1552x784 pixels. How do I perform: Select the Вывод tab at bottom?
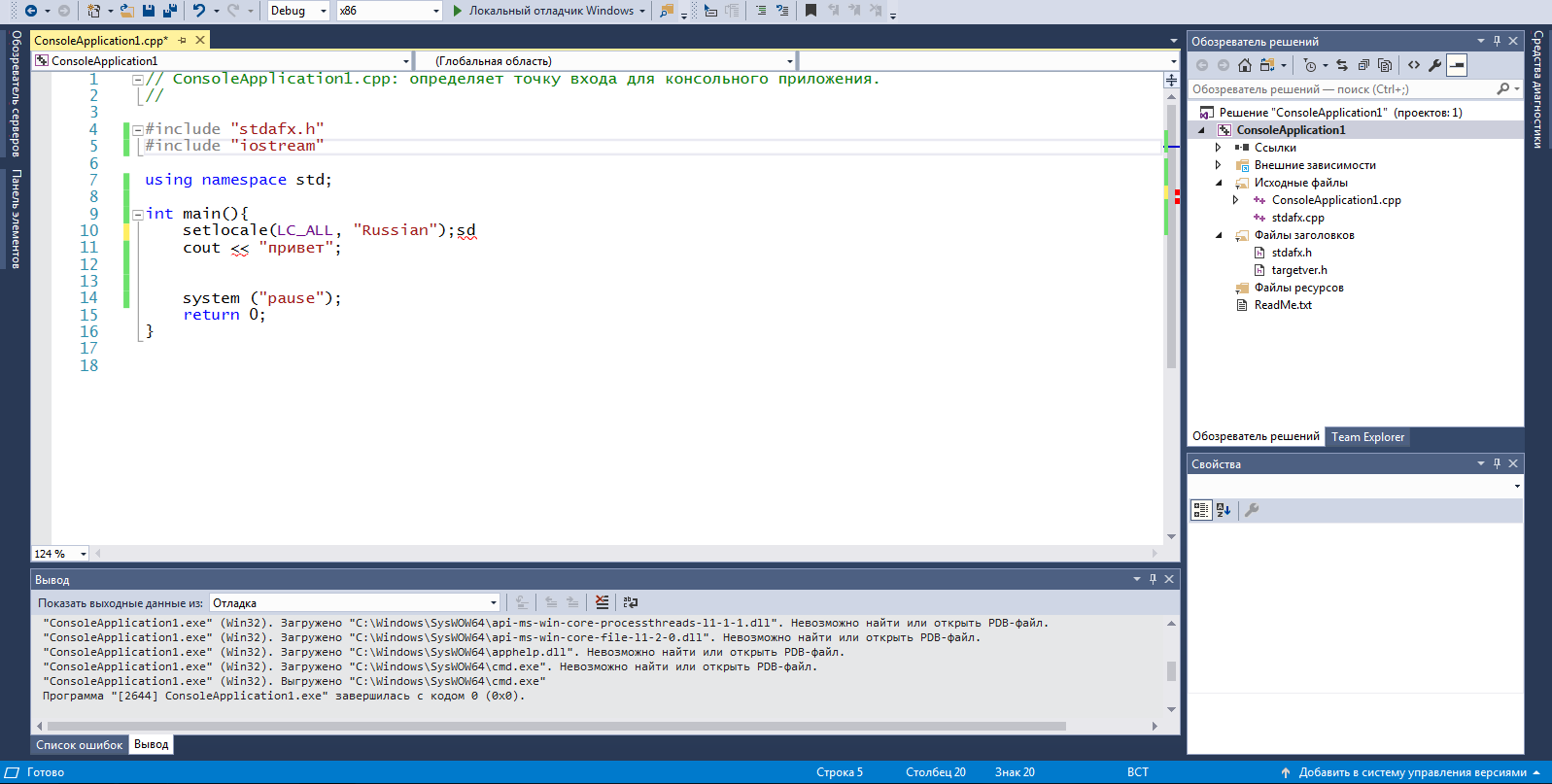[152, 744]
